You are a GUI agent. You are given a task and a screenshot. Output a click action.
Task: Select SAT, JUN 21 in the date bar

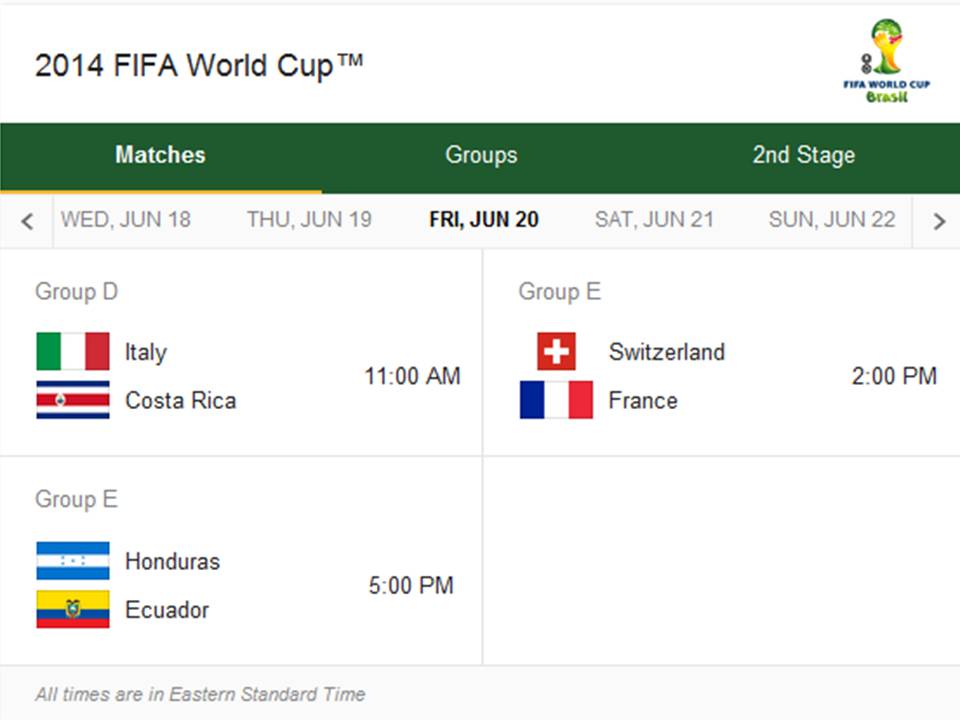click(655, 219)
